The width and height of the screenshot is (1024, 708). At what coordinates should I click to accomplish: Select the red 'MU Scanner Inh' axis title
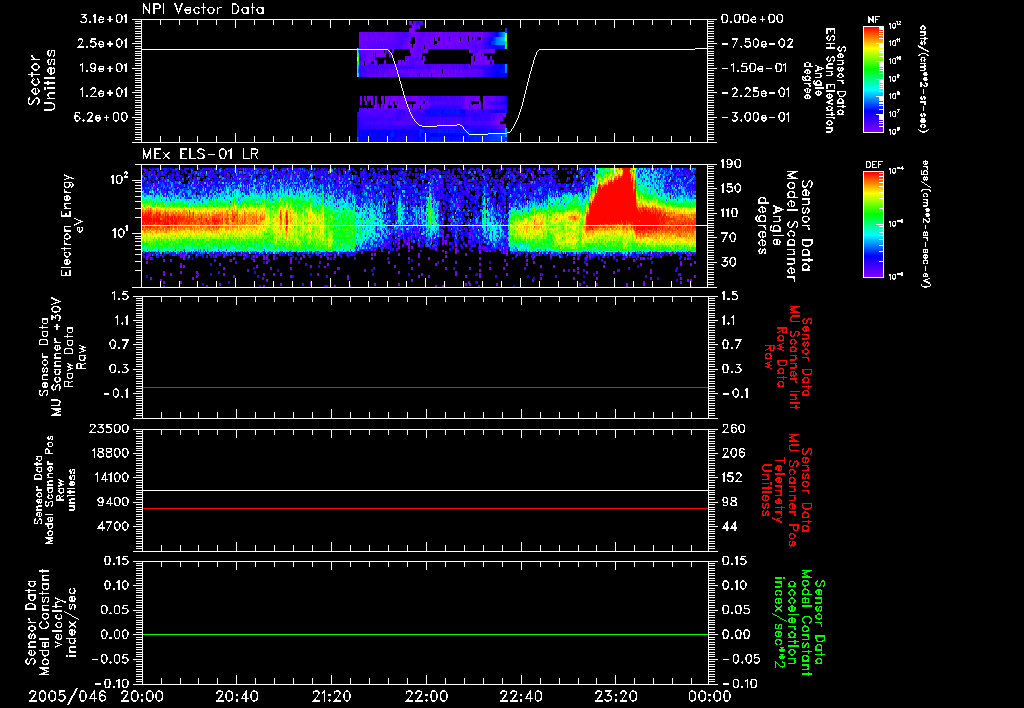click(786, 357)
